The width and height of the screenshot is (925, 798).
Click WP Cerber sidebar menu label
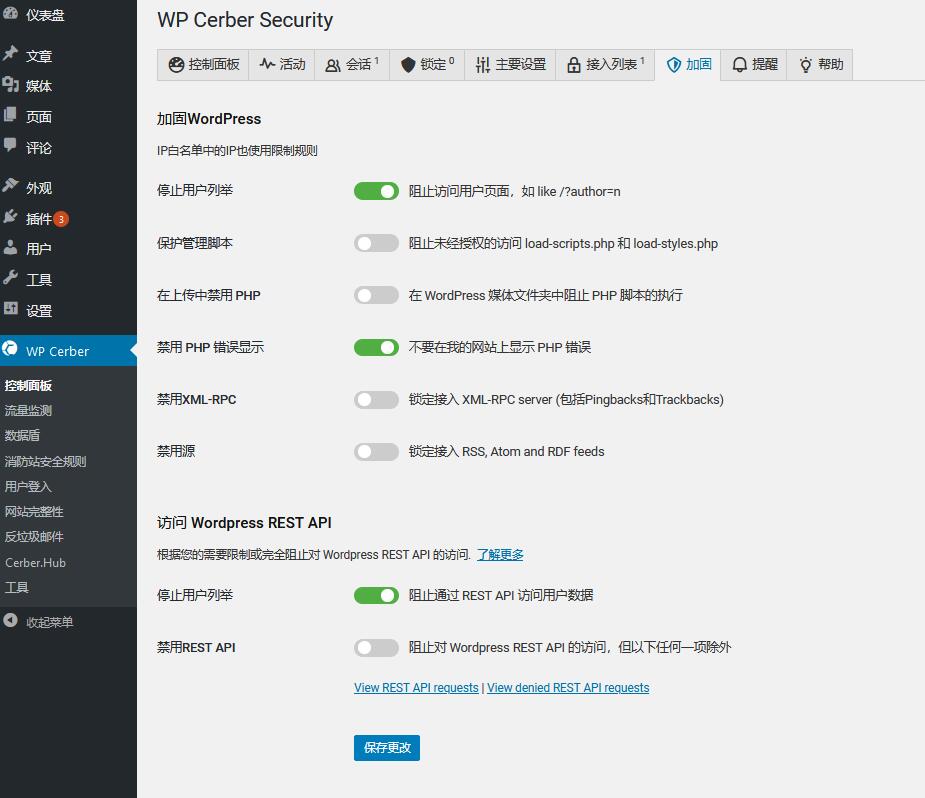point(57,351)
